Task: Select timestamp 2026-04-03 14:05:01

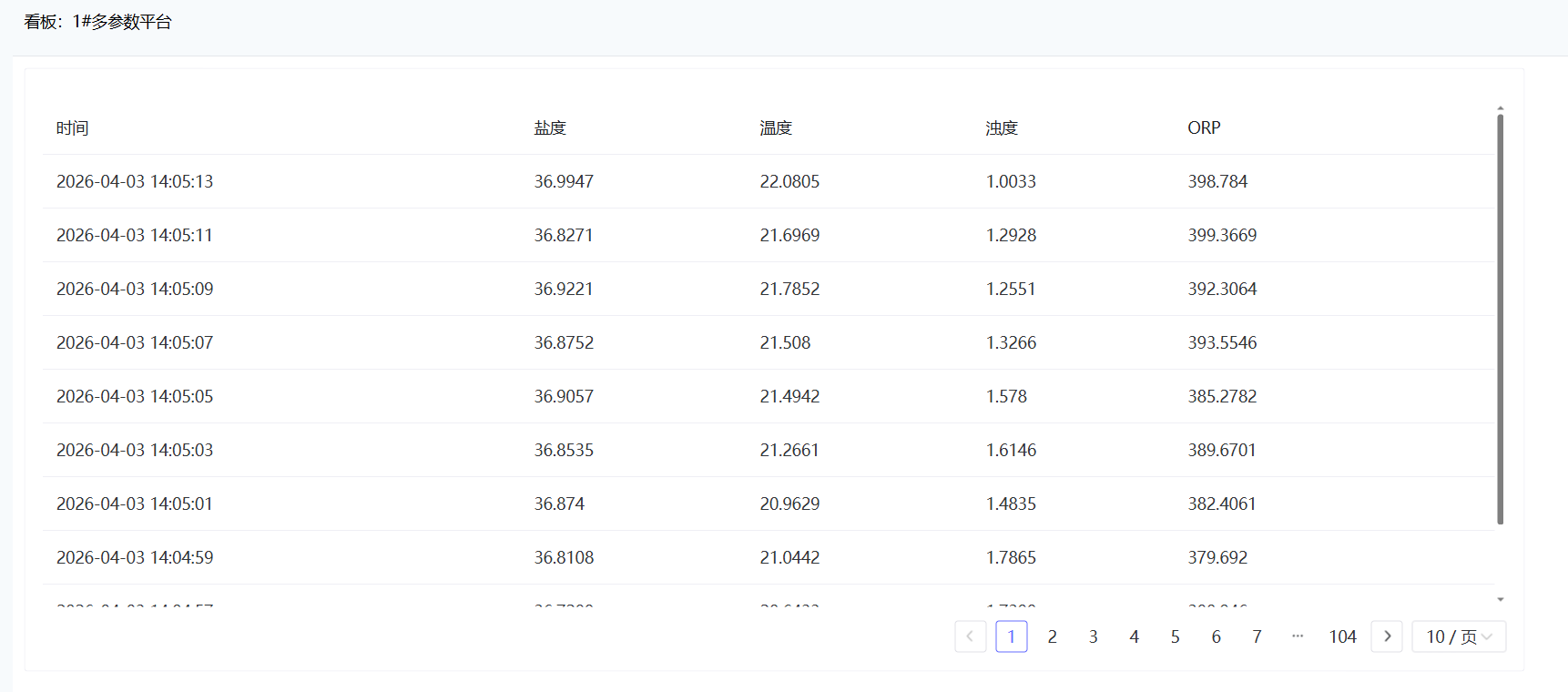Action: [x=135, y=504]
